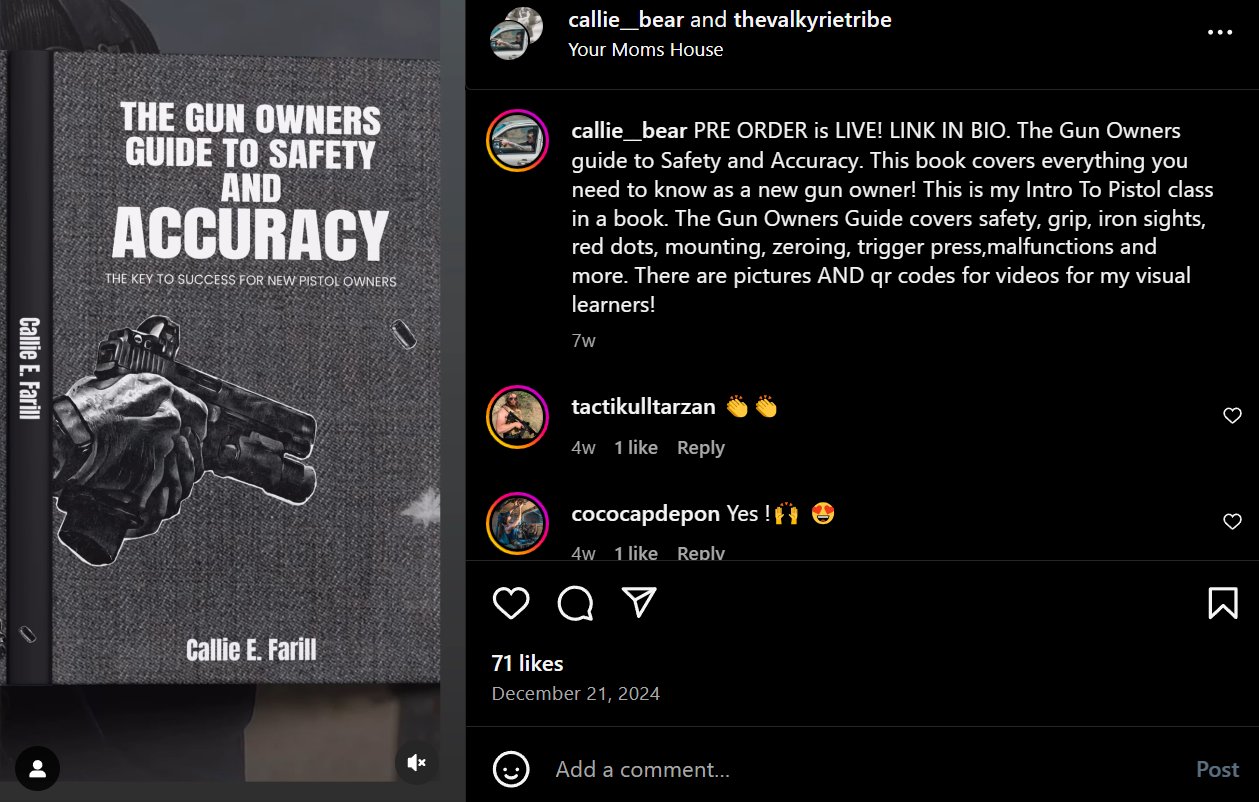Viewport: 1259px width, 802px height.
Task: Open tactikulltarzan's profile avatar
Action: click(517, 416)
